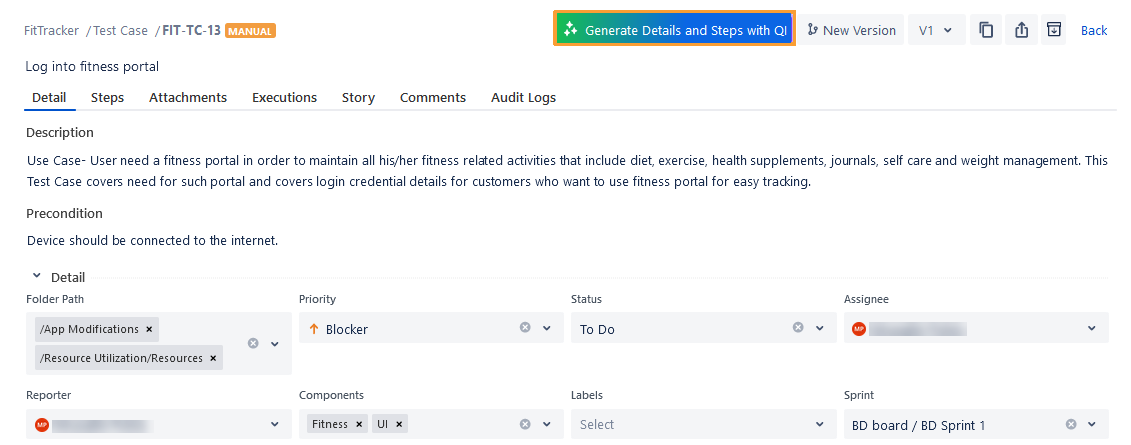Click the copy test case icon
This screenshot has width=1131, height=445.
pyautogui.click(x=986, y=30)
